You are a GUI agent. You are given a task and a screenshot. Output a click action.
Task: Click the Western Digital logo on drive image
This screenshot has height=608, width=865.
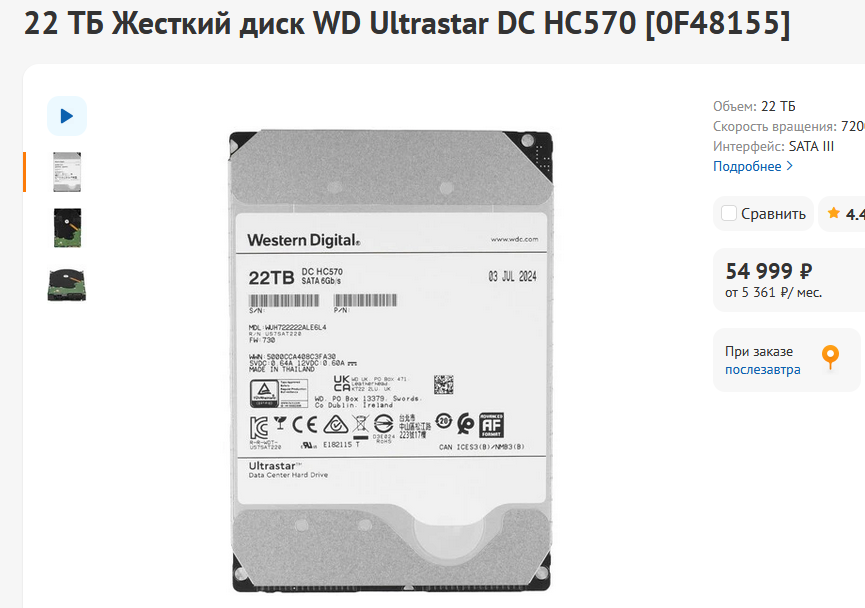pos(303,240)
